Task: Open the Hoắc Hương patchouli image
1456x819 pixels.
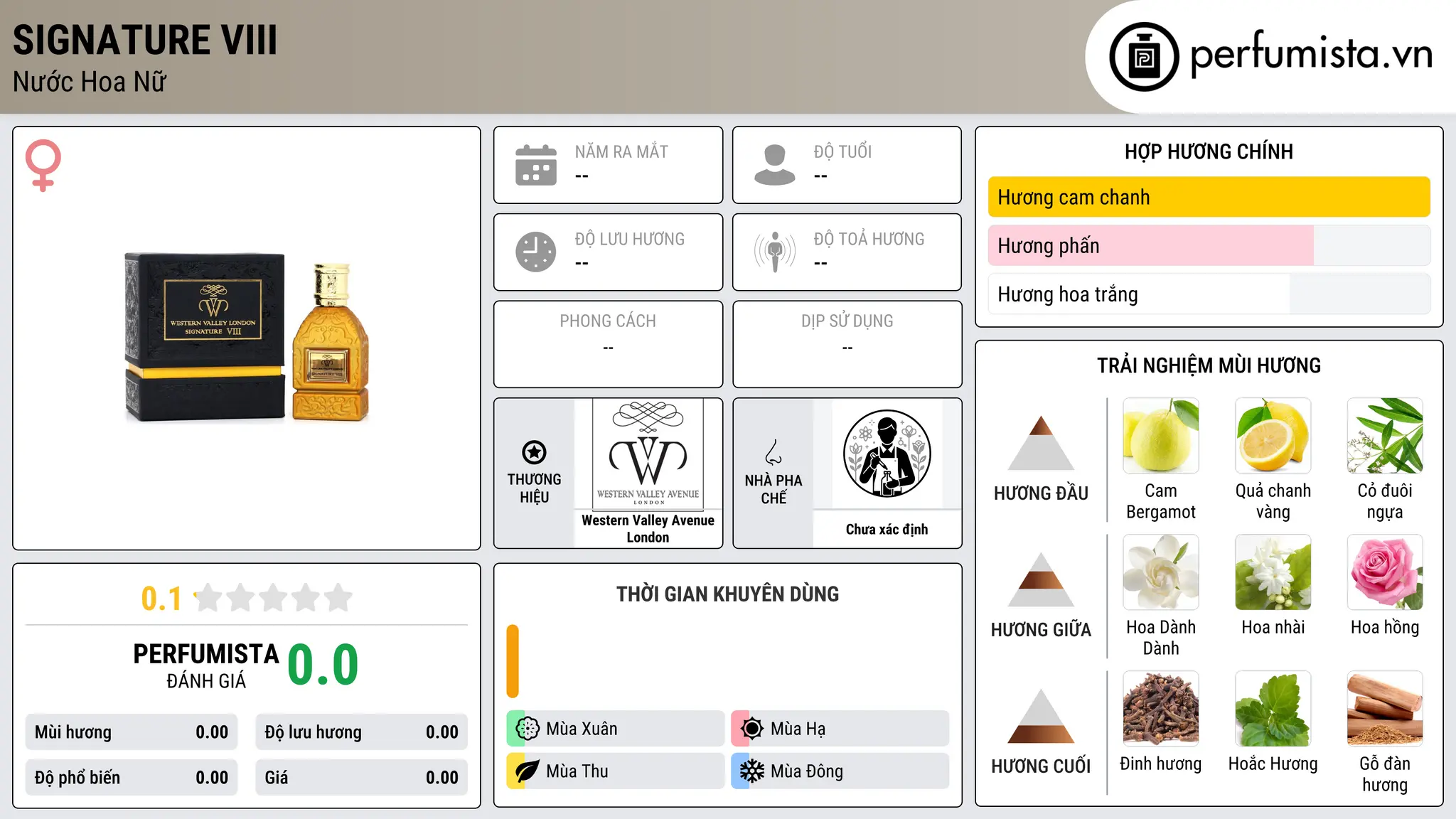Action: 1273,709
